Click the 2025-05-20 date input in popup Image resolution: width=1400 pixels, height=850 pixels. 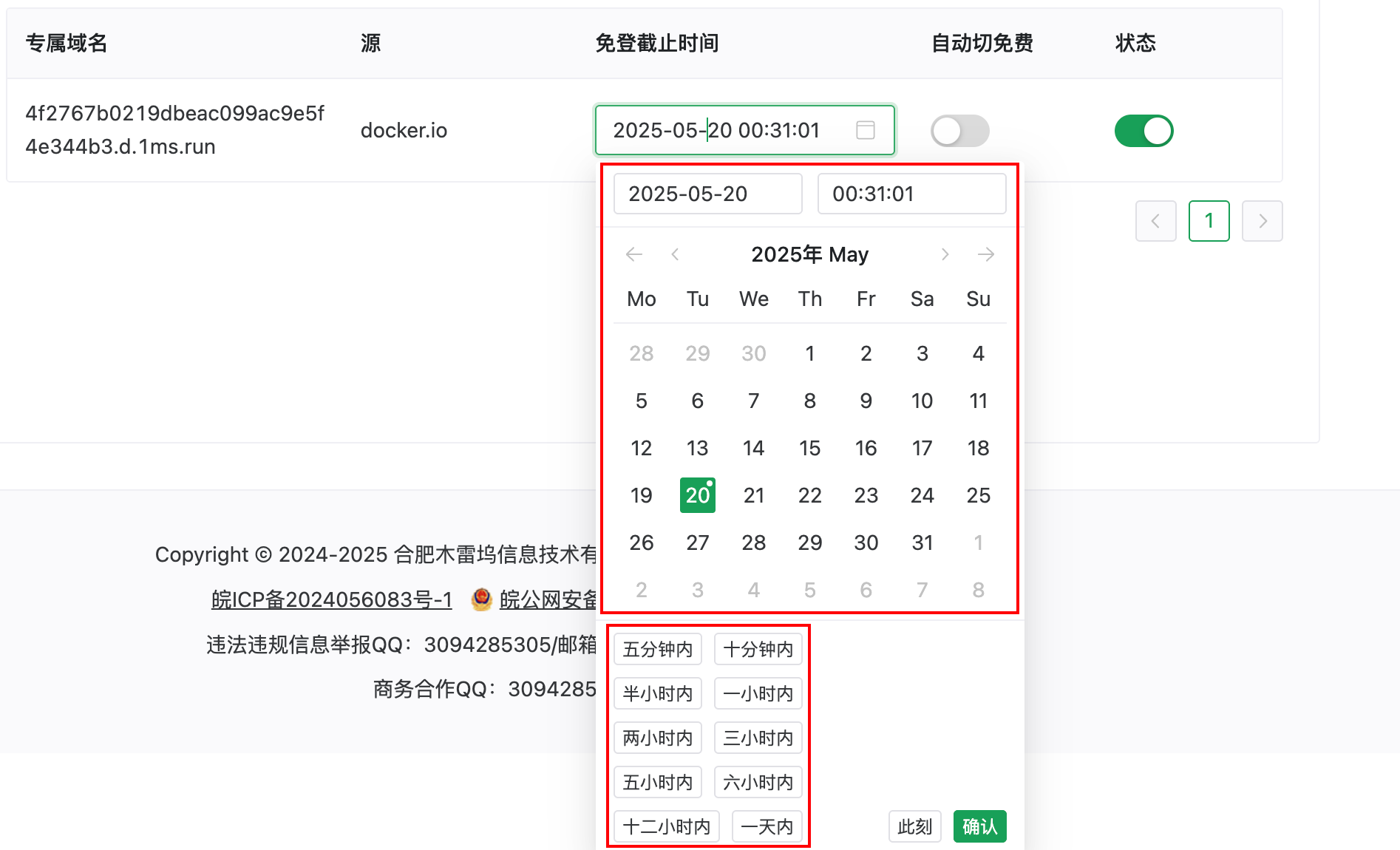click(x=707, y=194)
